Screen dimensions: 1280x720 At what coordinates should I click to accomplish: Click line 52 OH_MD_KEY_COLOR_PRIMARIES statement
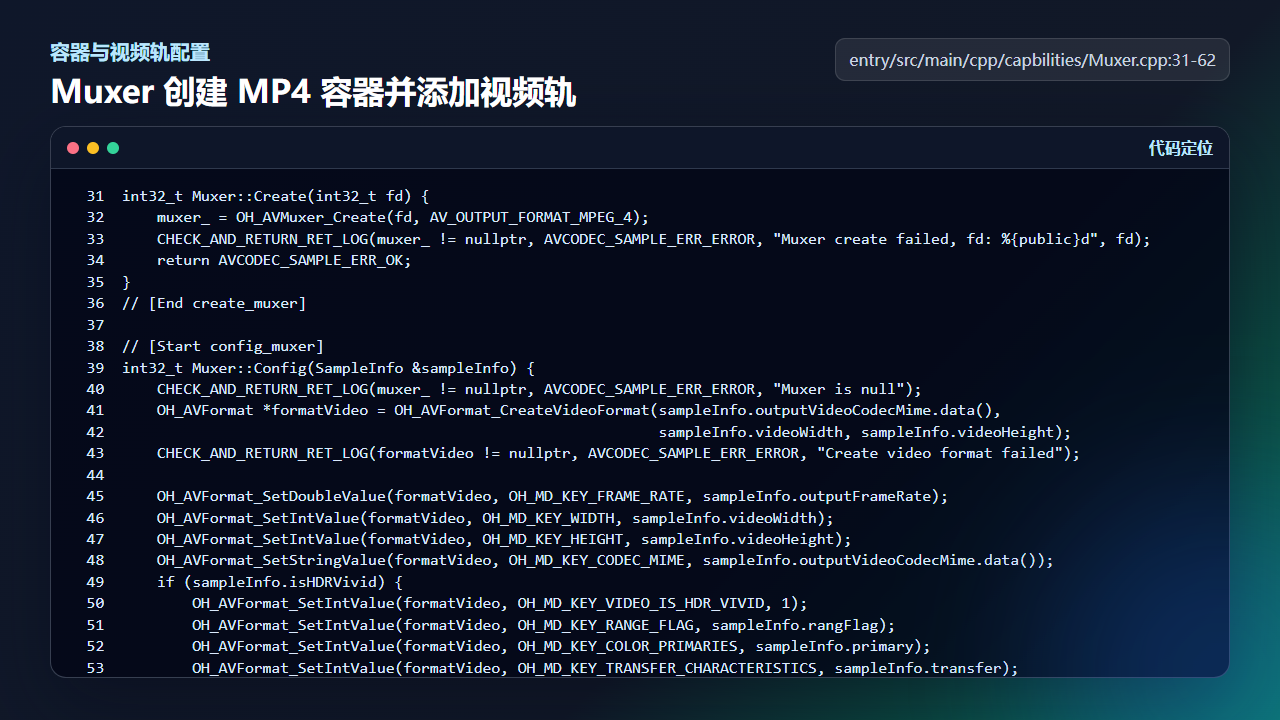tap(561, 646)
